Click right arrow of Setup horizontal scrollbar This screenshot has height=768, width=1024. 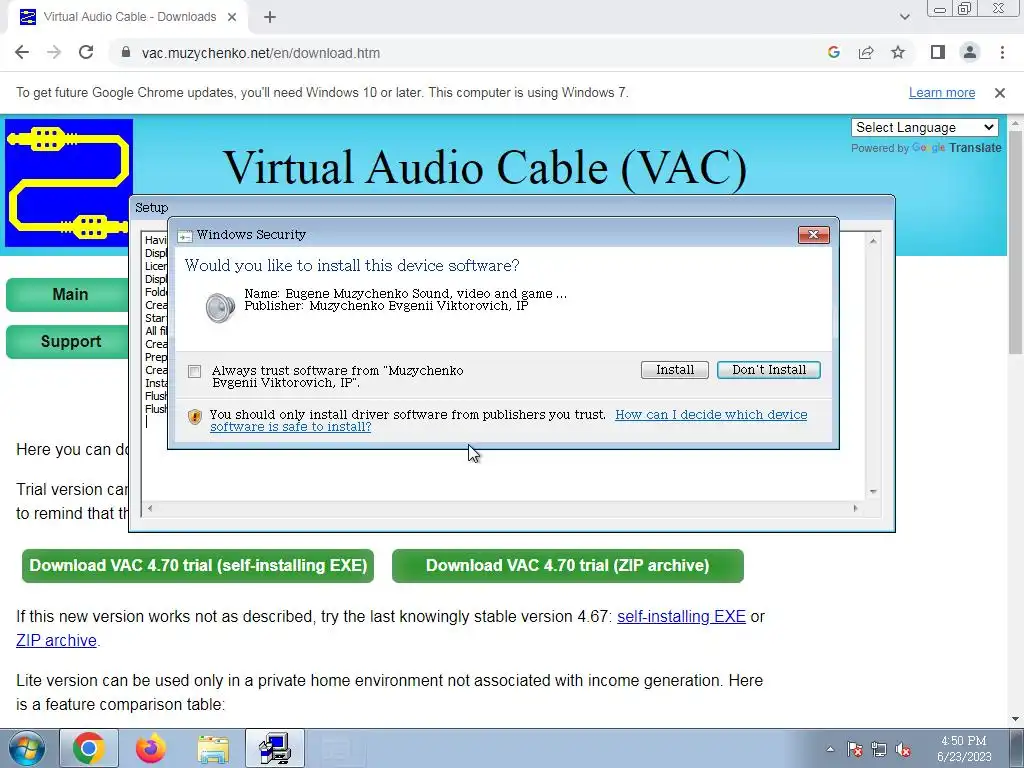(x=856, y=508)
